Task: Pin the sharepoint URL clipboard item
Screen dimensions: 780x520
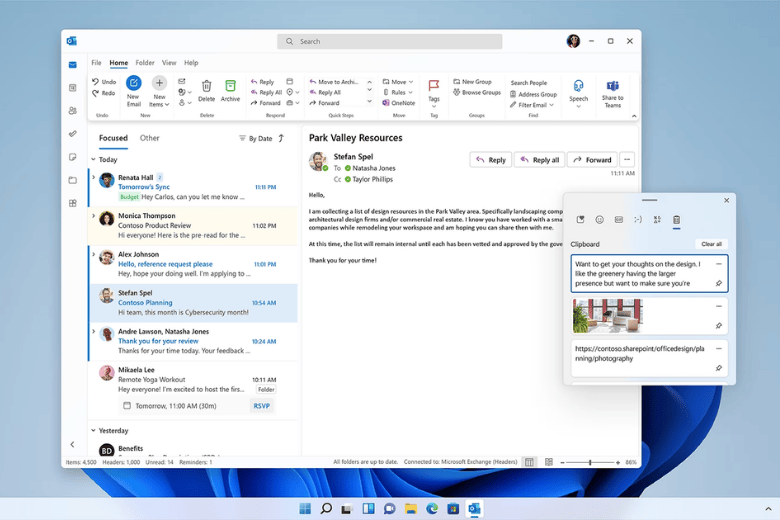Action: [x=719, y=368]
